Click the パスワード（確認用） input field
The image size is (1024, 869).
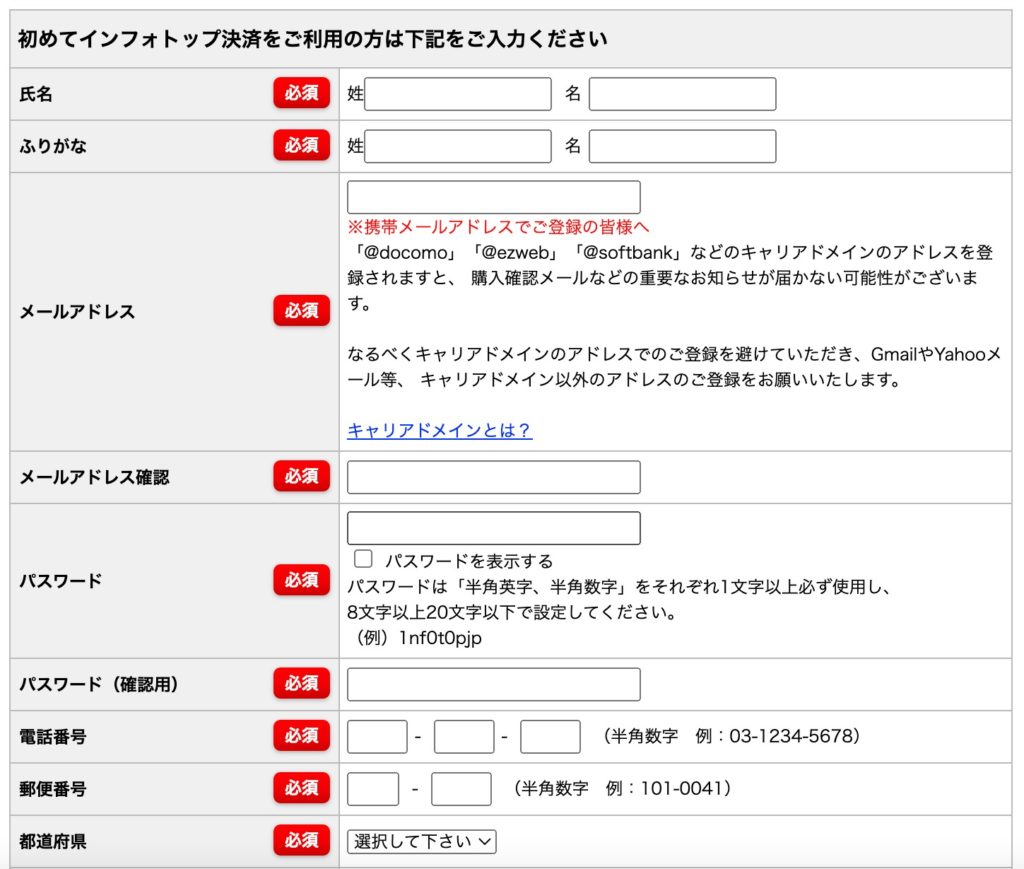point(493,684)
